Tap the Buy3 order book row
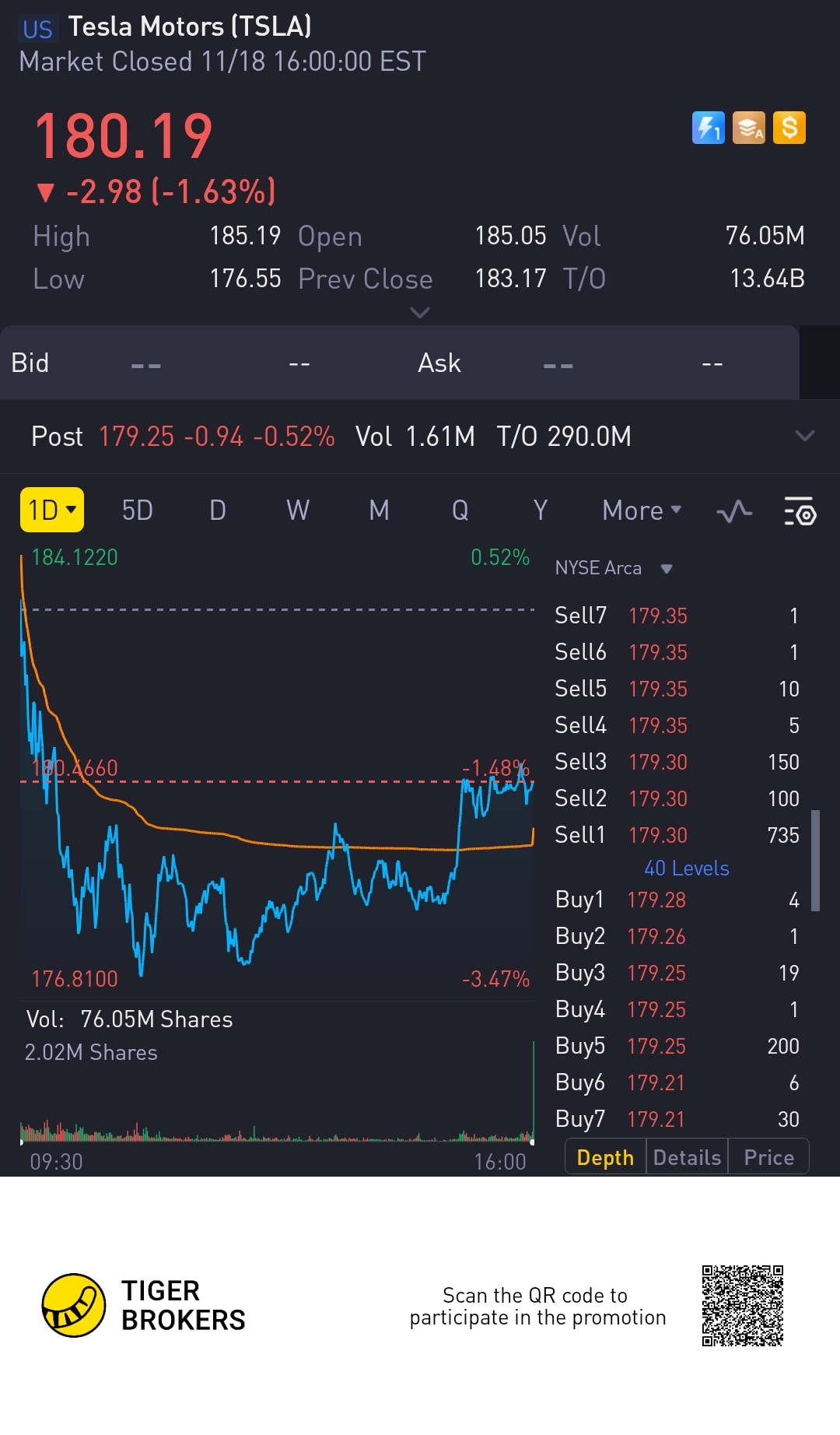The image size is (840, 1435). point(677,973)
